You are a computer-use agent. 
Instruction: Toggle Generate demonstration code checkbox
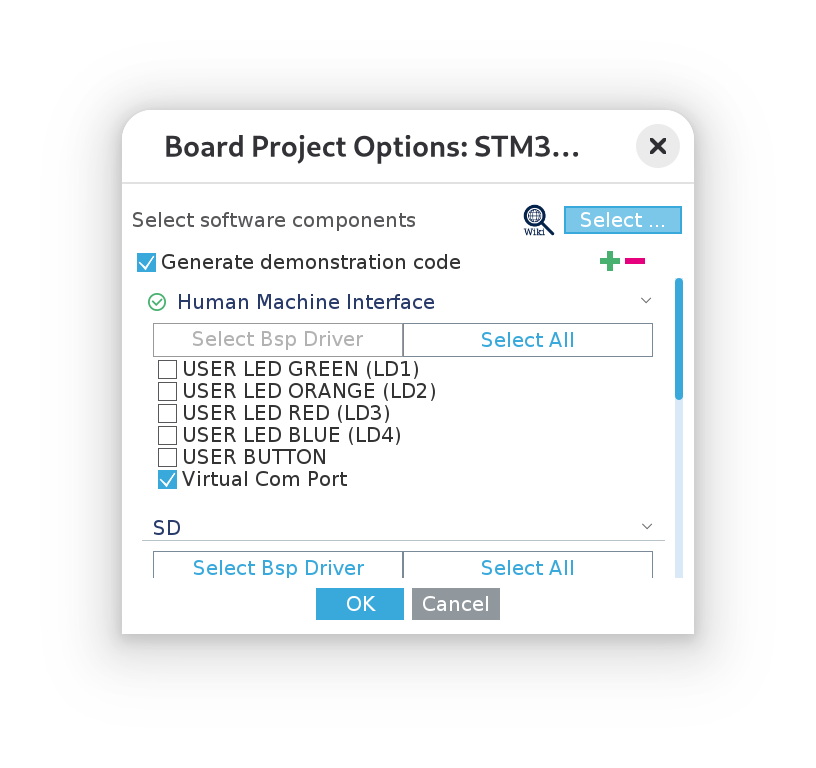pyautogui.click(x=147, y=263)
